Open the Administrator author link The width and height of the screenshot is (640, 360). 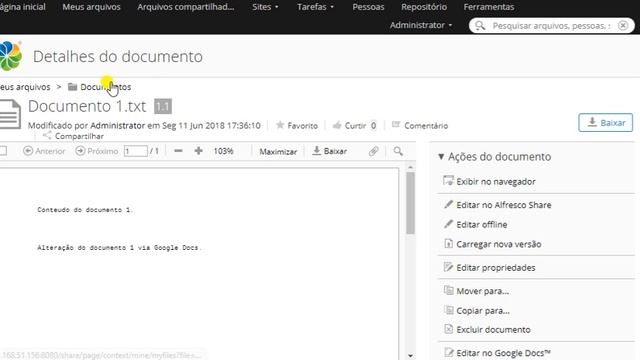(x=118, y=125)
